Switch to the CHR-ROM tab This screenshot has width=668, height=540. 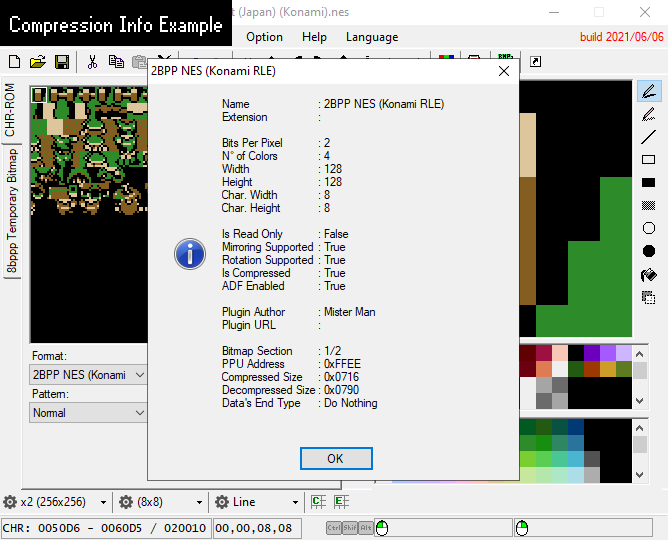tap(10, 110)
